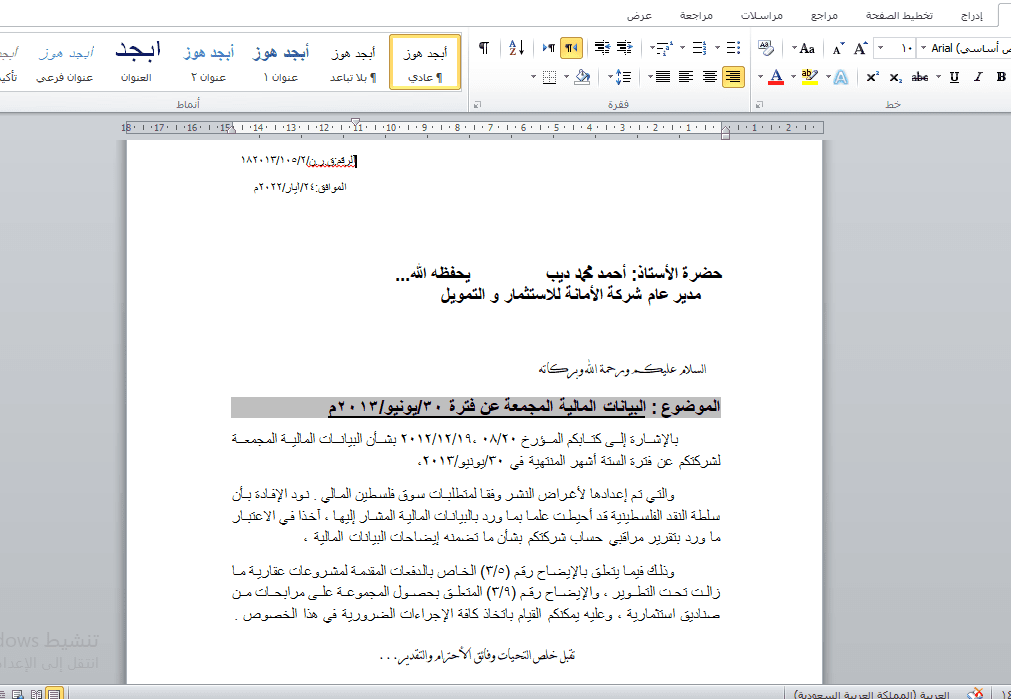
Task: Switch to the مراجعة tab
Action: 696,15
